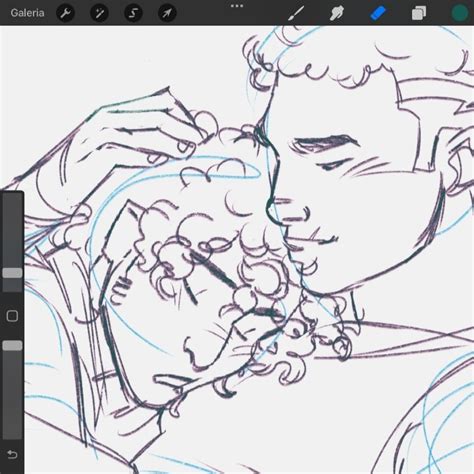Tap the Undo arrow in sidebar
474x474 pixels.
(12, 454)
